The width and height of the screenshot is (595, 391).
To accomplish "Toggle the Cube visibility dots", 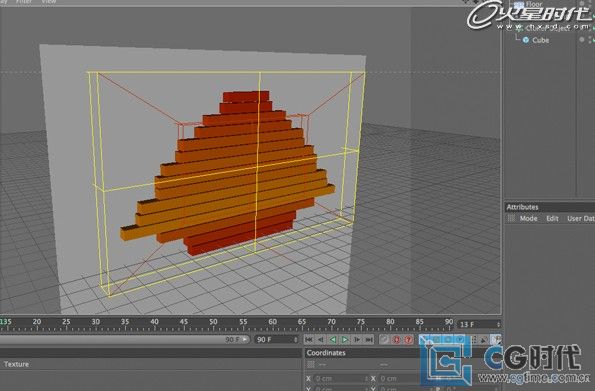I will coord(589,39).
